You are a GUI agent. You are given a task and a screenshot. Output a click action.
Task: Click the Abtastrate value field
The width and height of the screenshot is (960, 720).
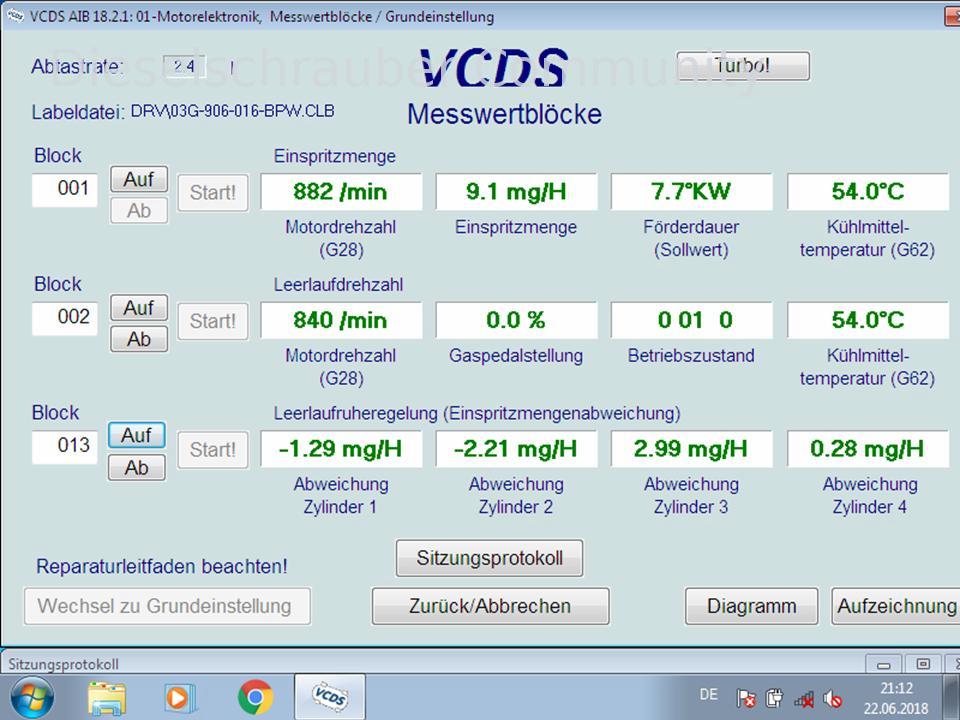[184, 66]
